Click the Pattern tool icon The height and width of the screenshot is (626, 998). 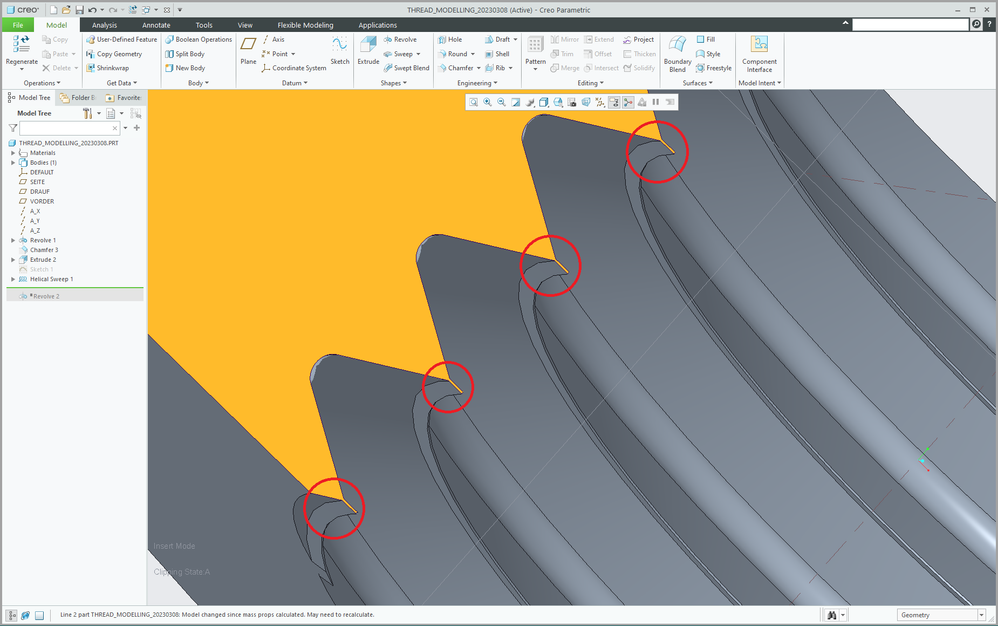pyautogui.click(x=535, y=46)
